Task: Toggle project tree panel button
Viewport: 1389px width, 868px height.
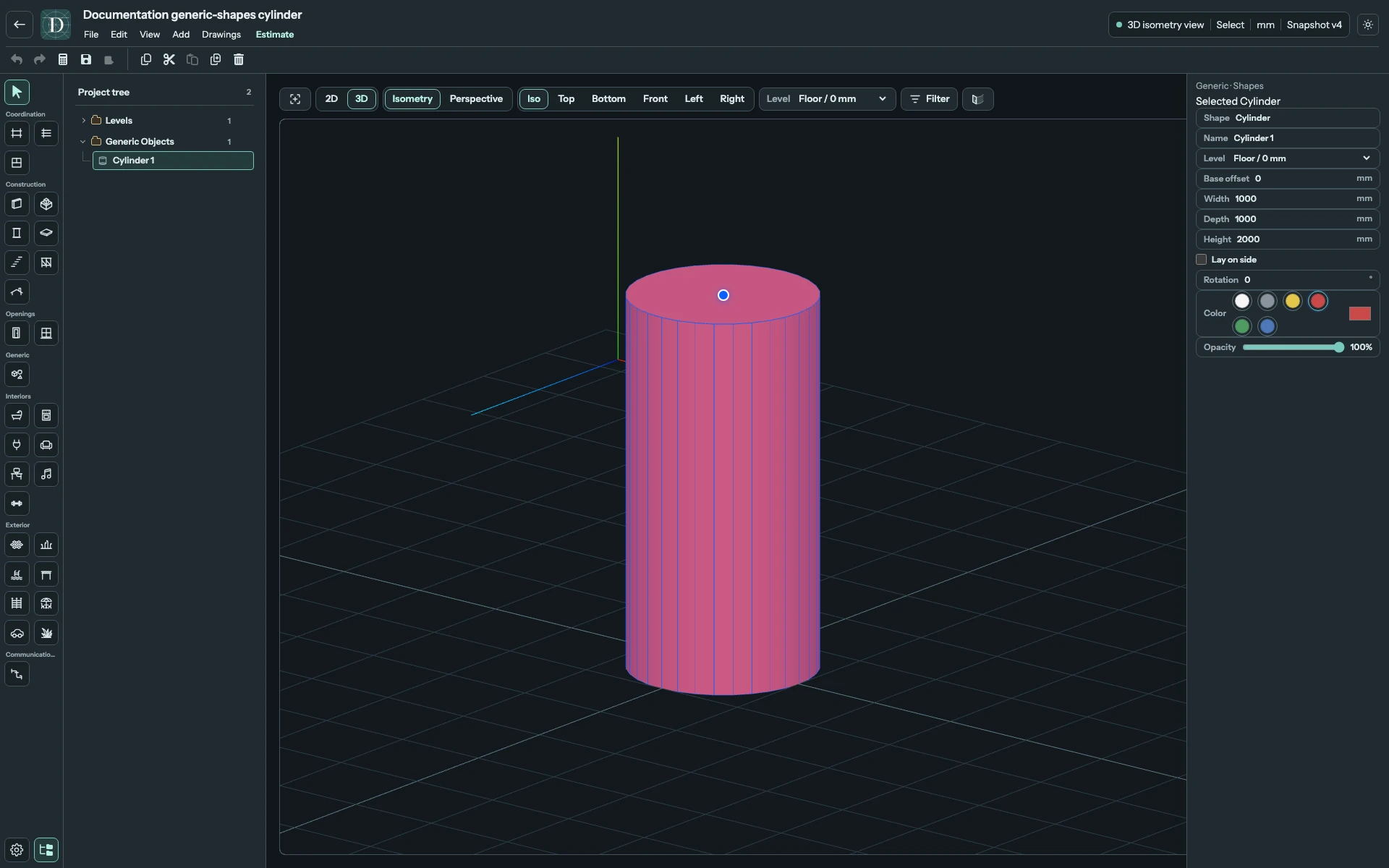Action: [x=46, y=850]
